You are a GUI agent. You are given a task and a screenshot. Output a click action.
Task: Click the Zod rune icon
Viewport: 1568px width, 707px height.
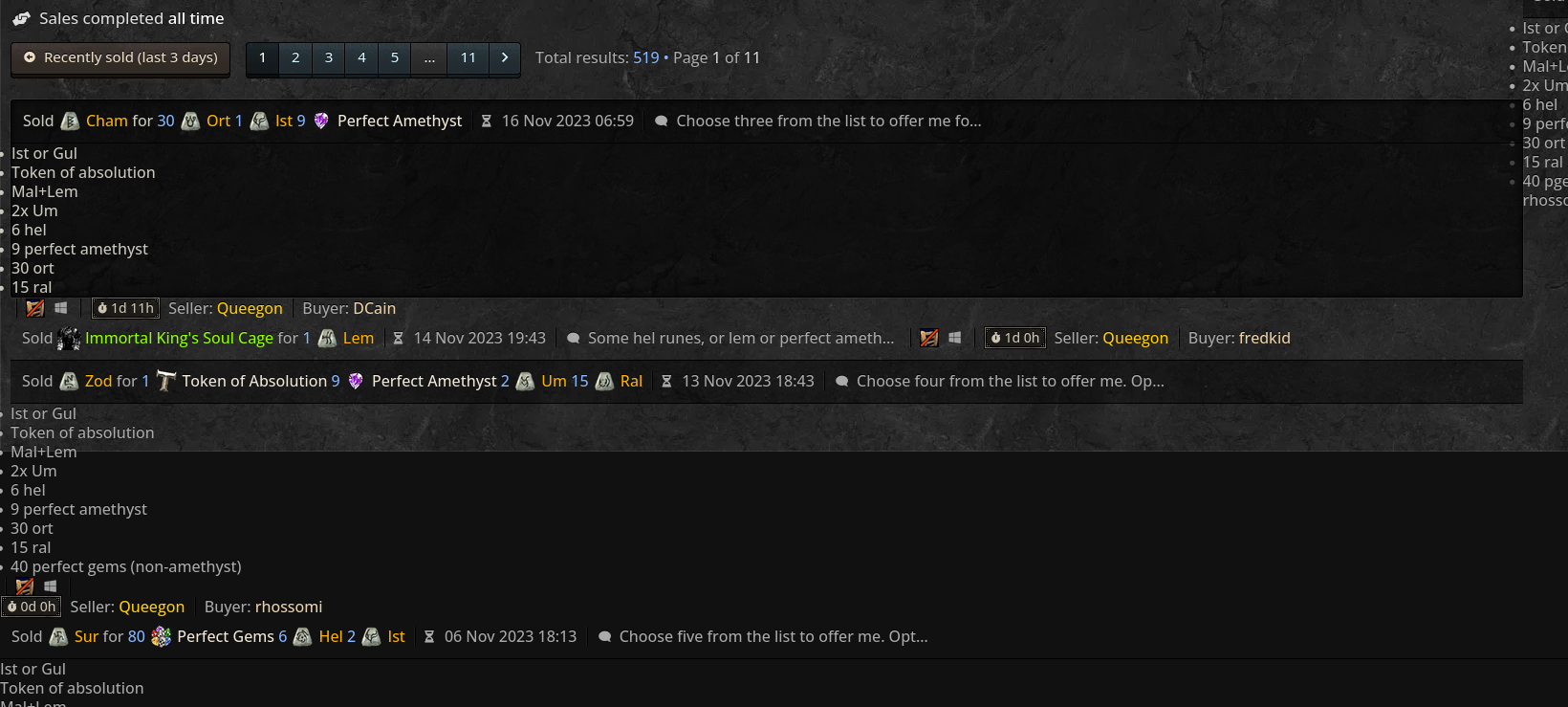tap(69, 382)
